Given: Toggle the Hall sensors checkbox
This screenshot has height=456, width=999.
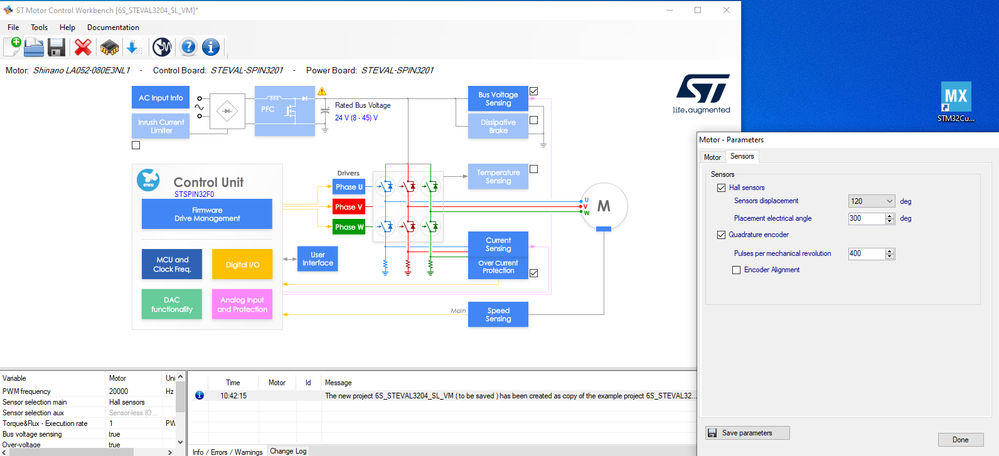Looking at the screenshot, I should coord(721,187).
